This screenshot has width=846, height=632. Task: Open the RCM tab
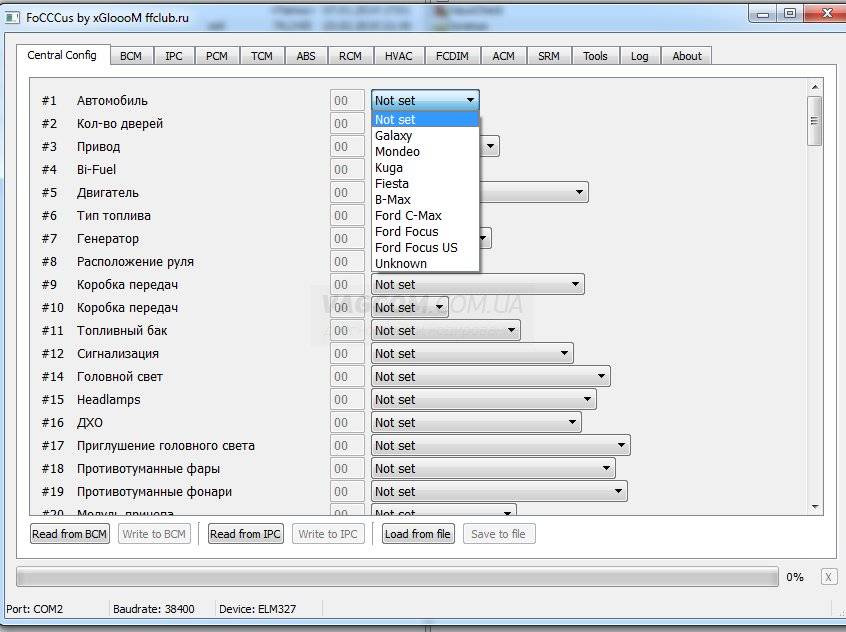coord(350,56)
